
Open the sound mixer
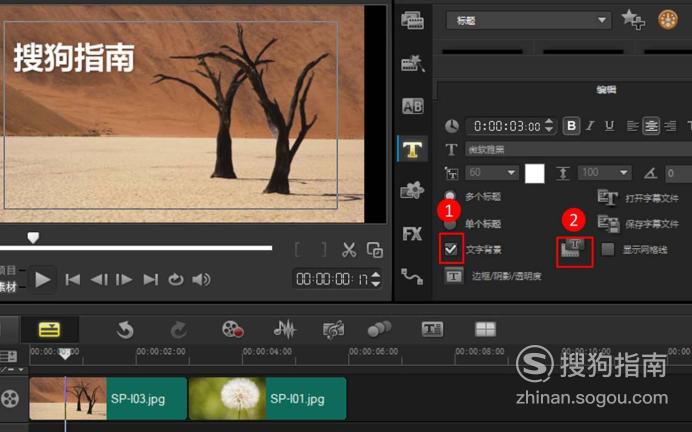click(x=285, y=329)
